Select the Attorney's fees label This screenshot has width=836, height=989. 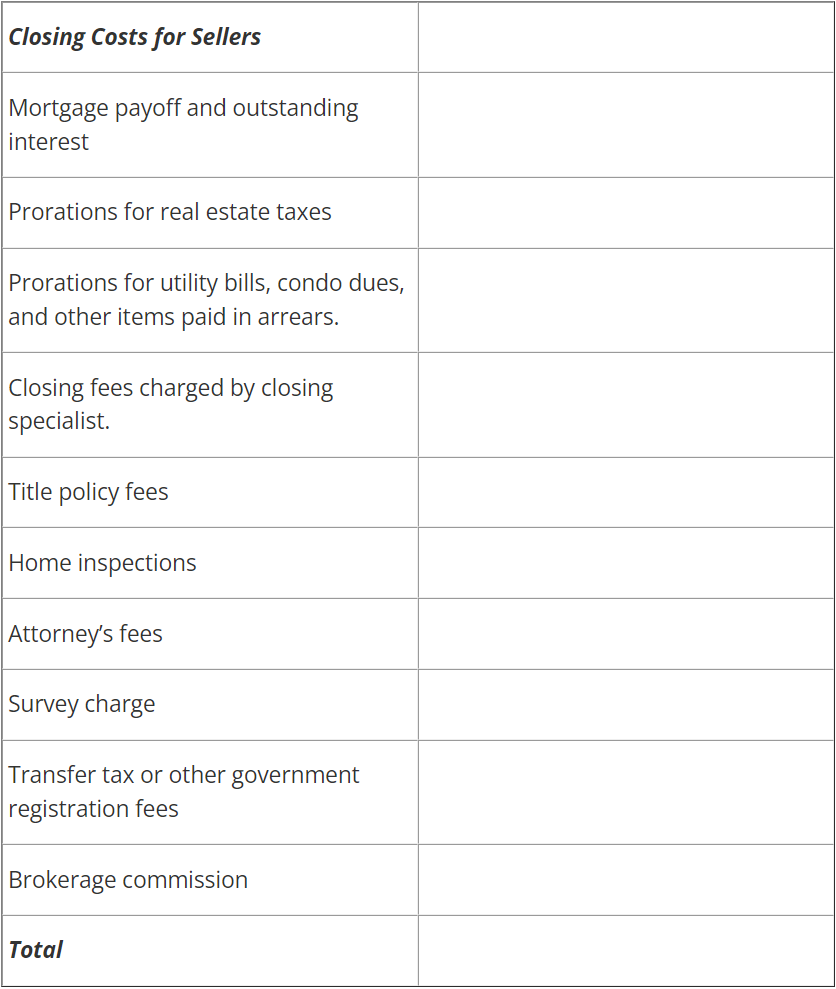click(x=85, y=634)
